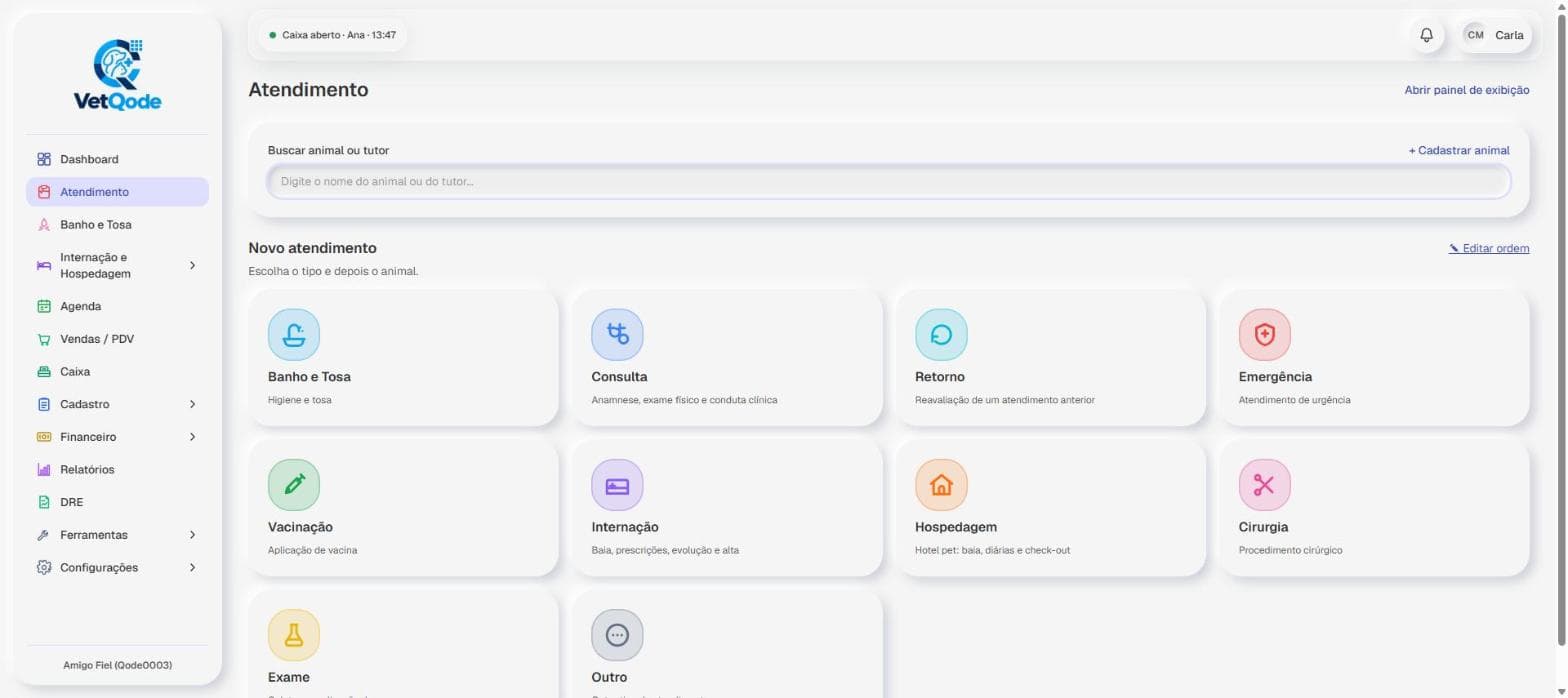Click the Ferramentas wrench icon
The height and width of the screenshot is (698, 1568).
pyautogui.click(x=43, y=535)
